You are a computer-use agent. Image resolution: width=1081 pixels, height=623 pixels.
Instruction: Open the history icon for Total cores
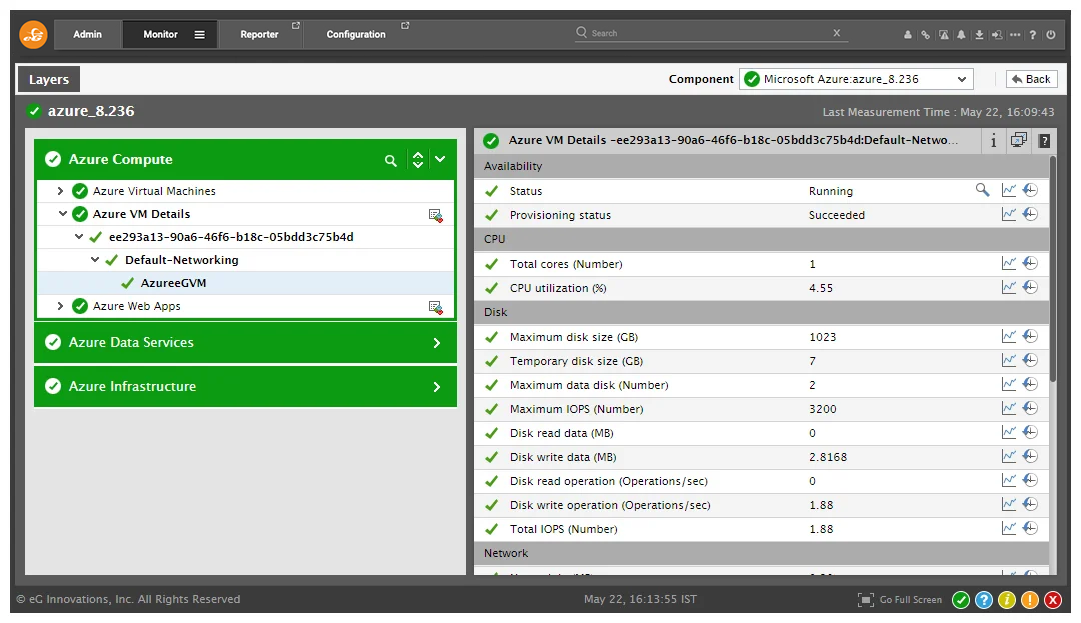click(x=1031, y=263)
